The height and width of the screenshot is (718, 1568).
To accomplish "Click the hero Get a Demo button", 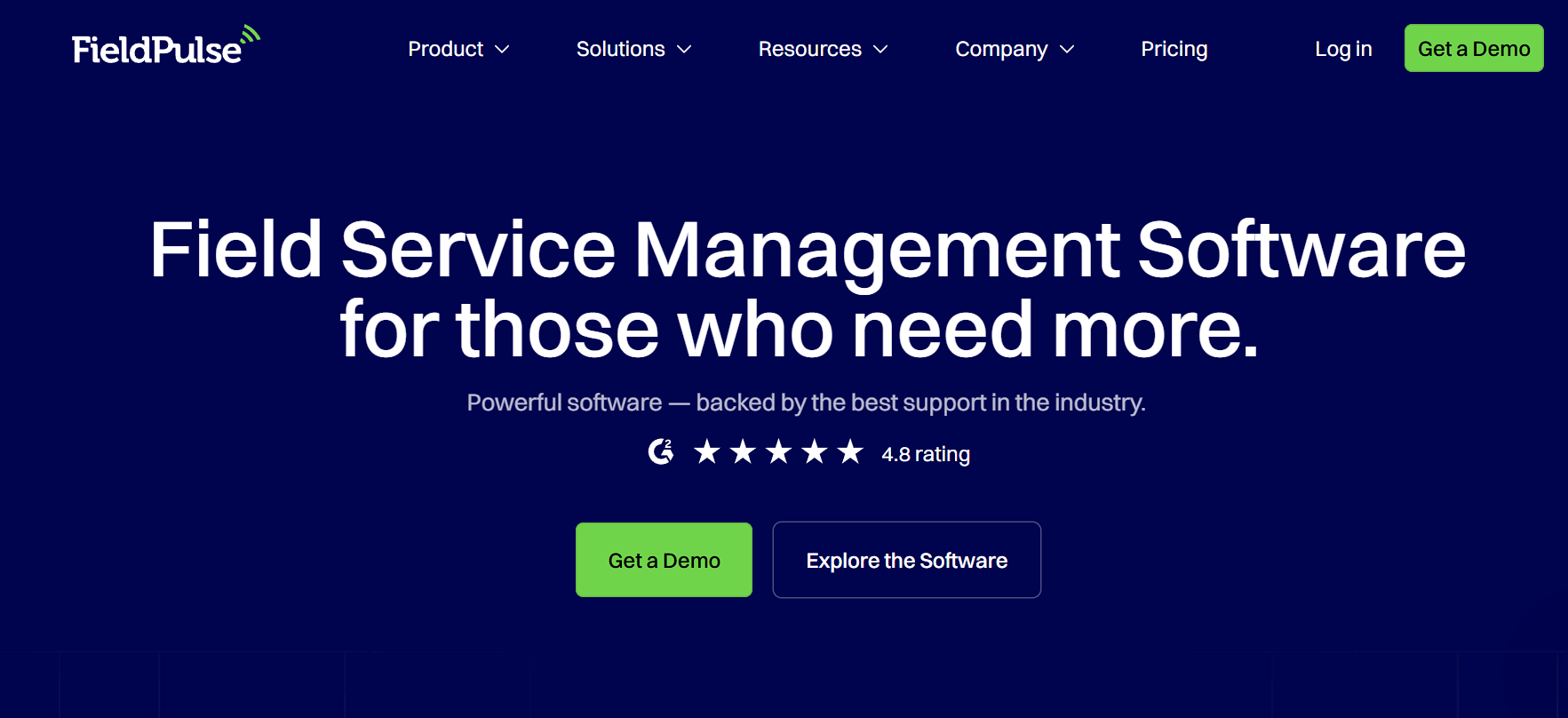I will (x=664, y=560).
